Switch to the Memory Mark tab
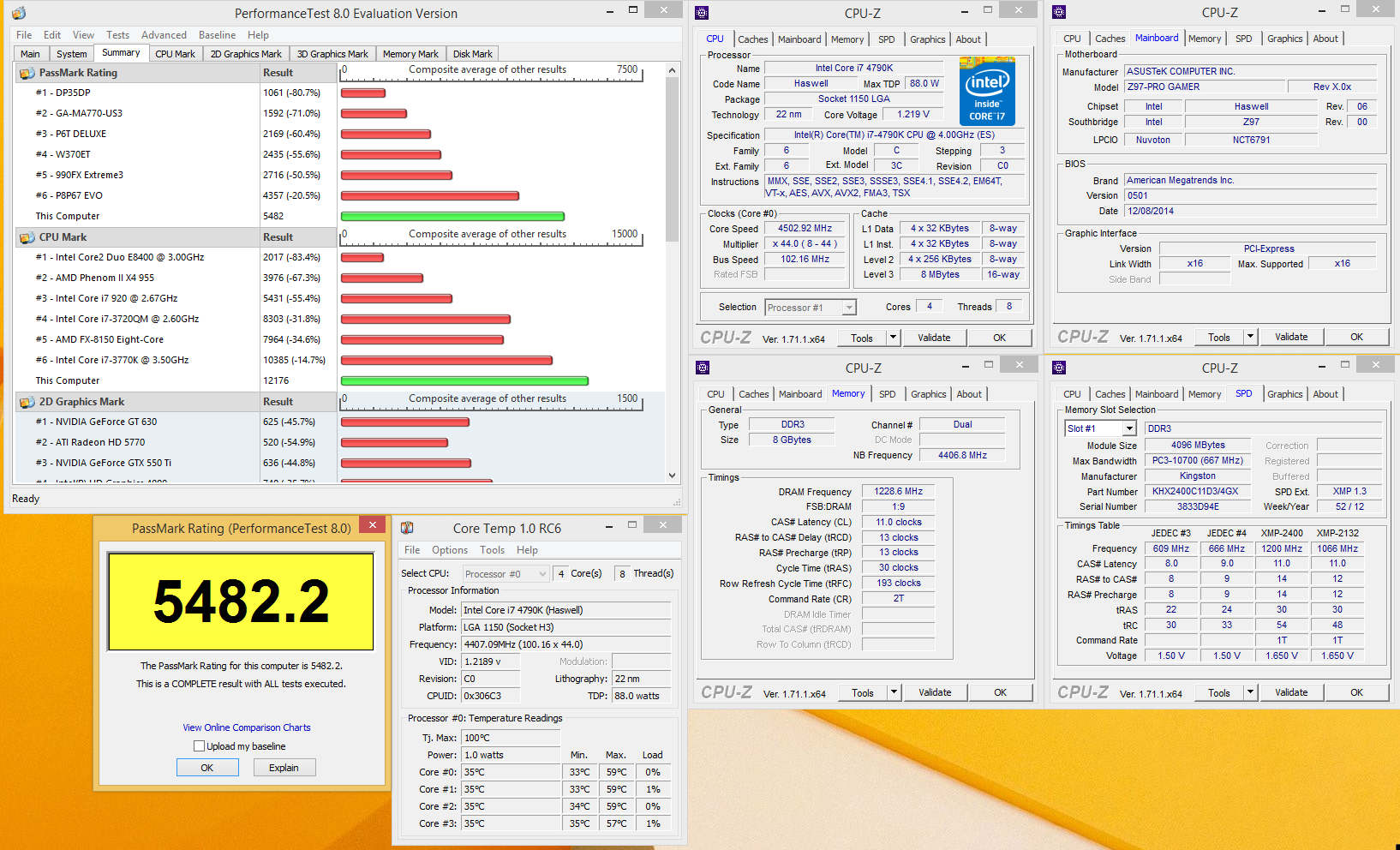Image resolution: width=1400 pixels, height=850 pixels. [x=410, y=54]
